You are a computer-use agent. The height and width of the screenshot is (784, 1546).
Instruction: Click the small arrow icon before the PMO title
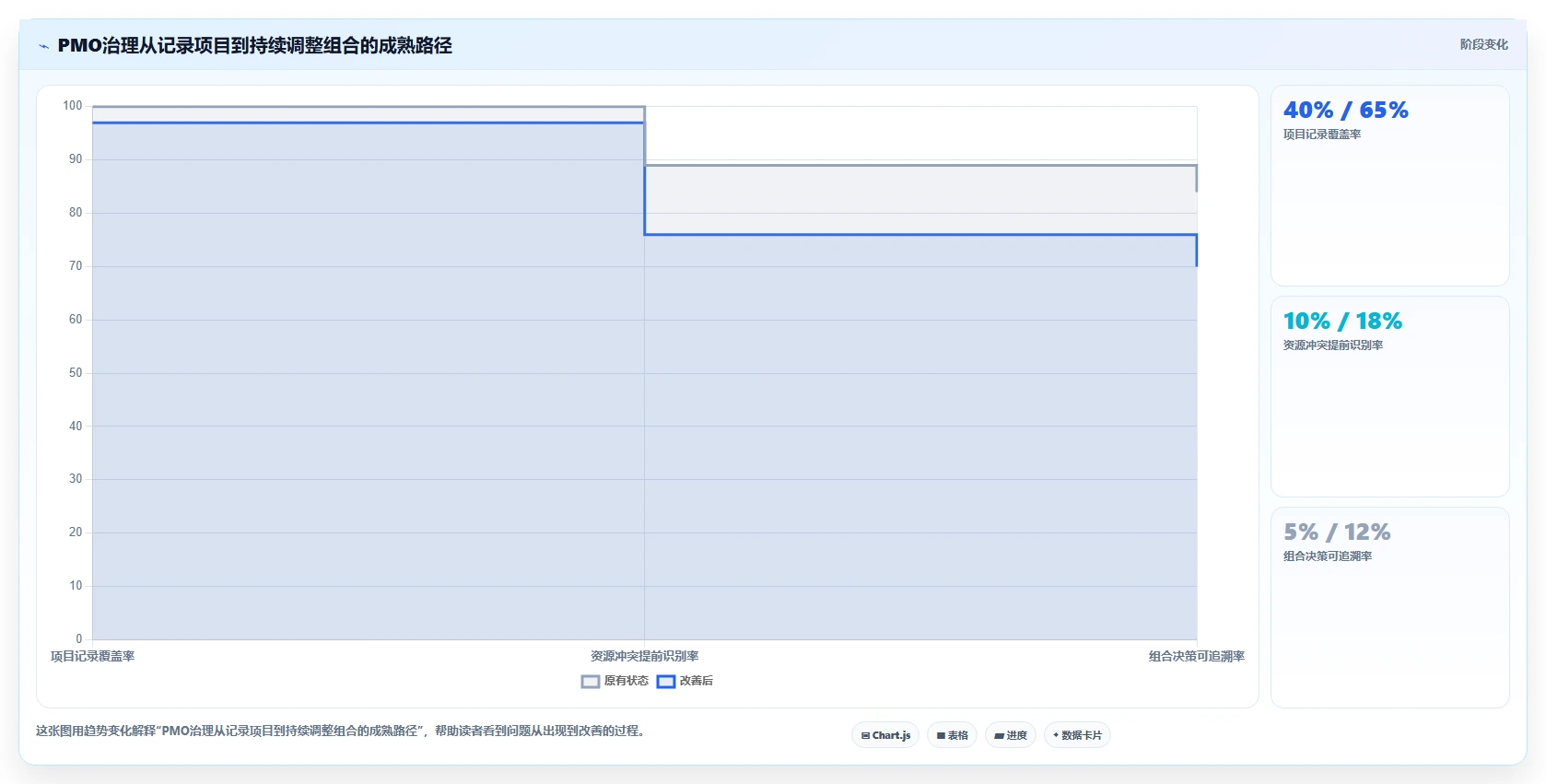[43, 46]
